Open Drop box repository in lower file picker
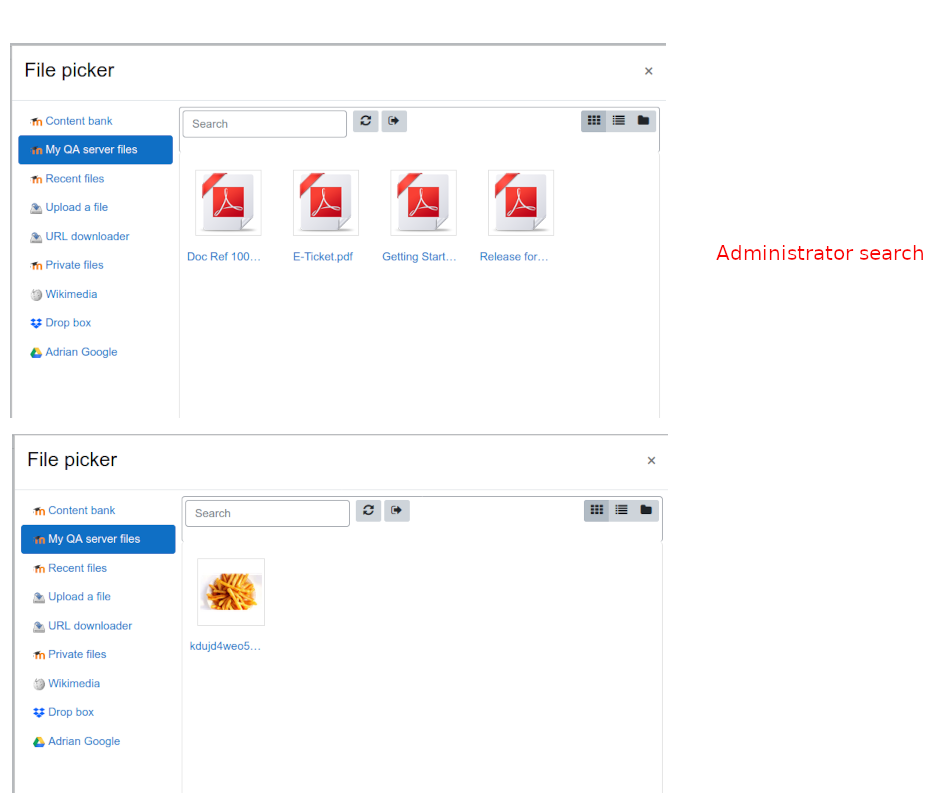The height and width of the screenshot is (806, 949). coord(64,712)
